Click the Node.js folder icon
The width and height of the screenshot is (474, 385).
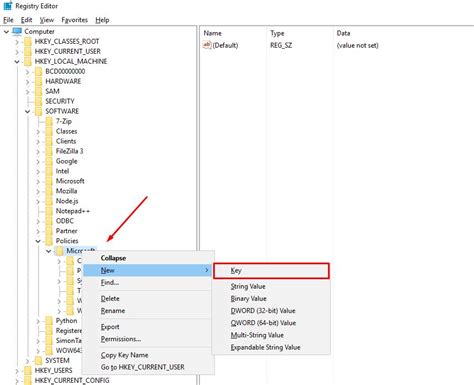(x=49, y=201)
